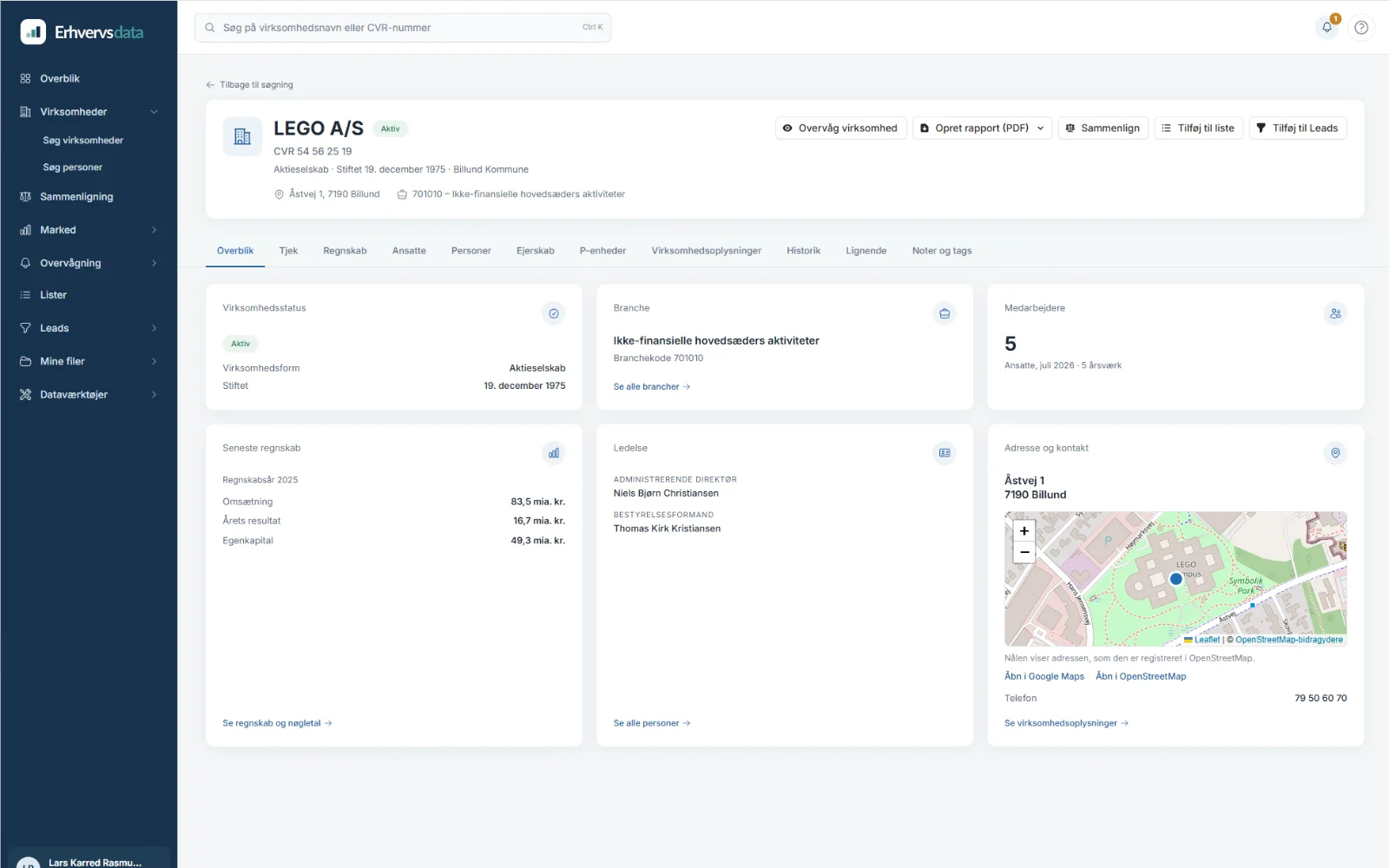Click Tilføj til Leads button
This screenshot has width=1389, height=868.
1298,128
